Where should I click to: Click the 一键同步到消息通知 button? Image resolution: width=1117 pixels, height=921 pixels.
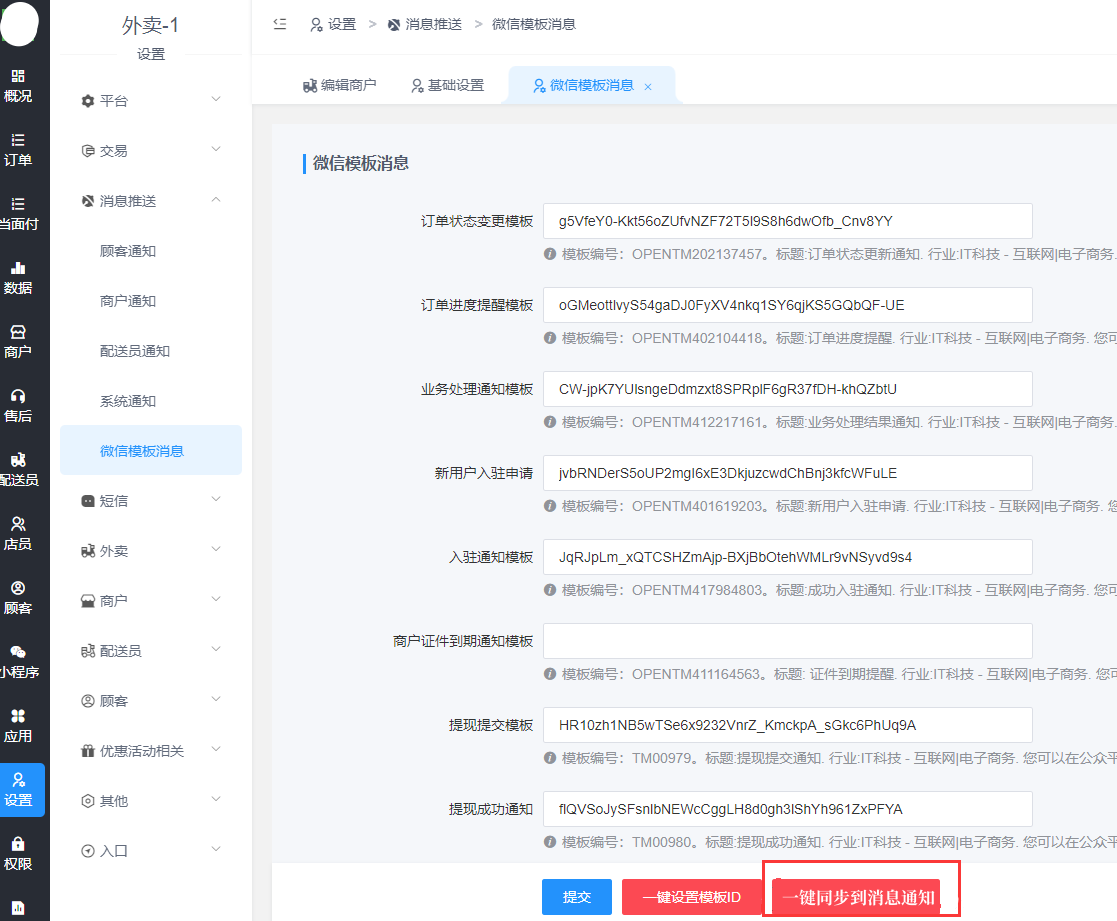point(858,897)
